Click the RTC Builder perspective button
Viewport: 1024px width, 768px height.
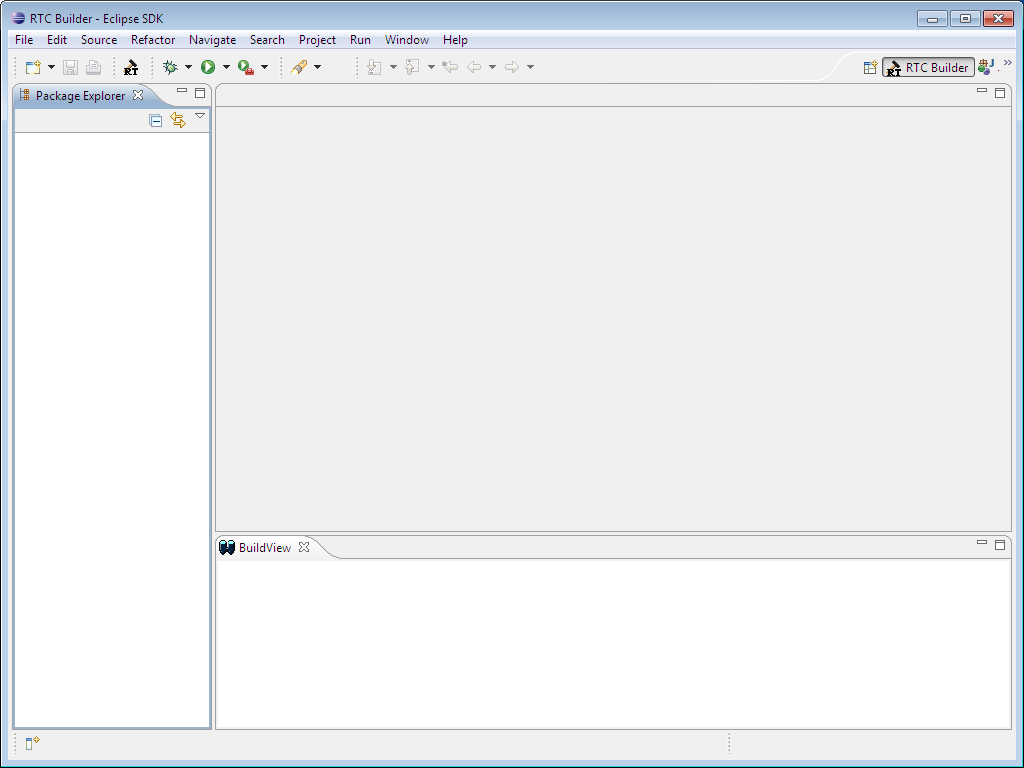click(x=928, y=67)
